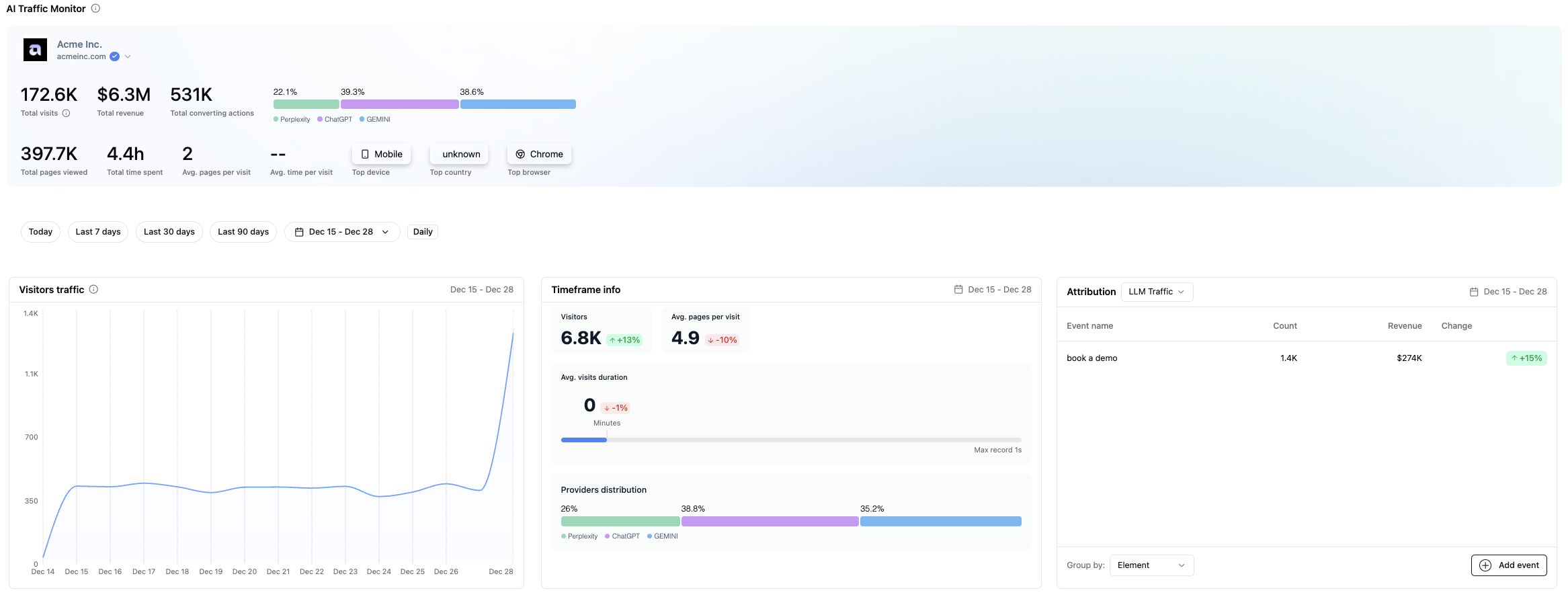Click the info icon beside Visitors traffic
Image resolution: width=1568 pixels, height=603 pixels.
94,290
